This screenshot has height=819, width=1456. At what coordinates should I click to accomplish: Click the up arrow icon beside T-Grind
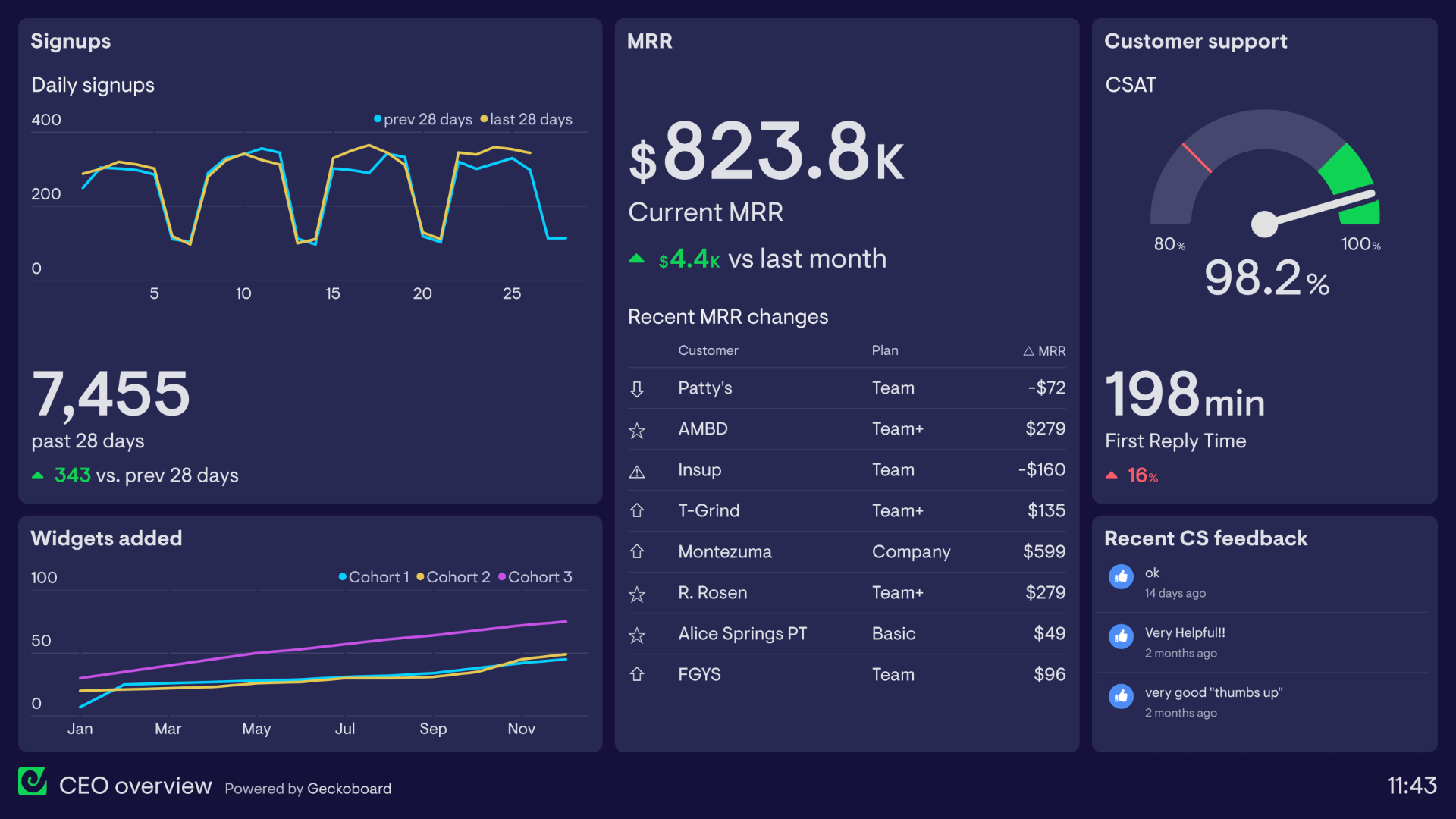click(637, 511)
